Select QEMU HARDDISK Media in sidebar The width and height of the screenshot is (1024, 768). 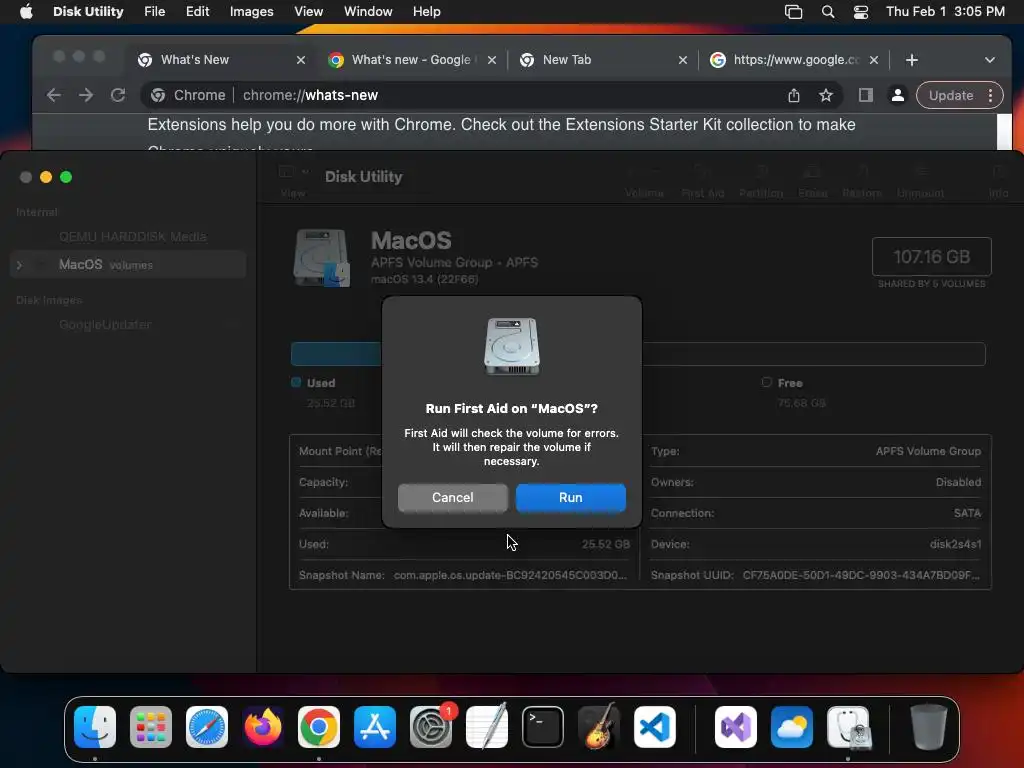click(133, 236)
